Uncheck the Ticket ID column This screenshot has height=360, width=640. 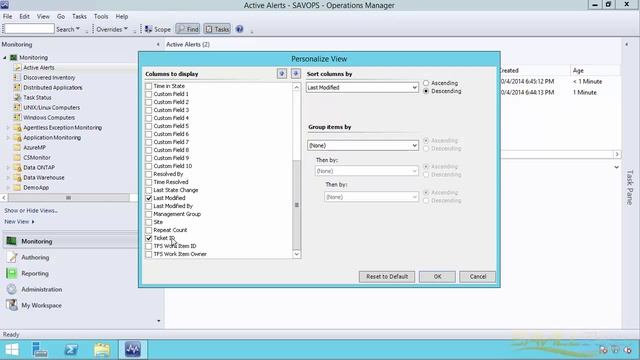coord(149,238)
